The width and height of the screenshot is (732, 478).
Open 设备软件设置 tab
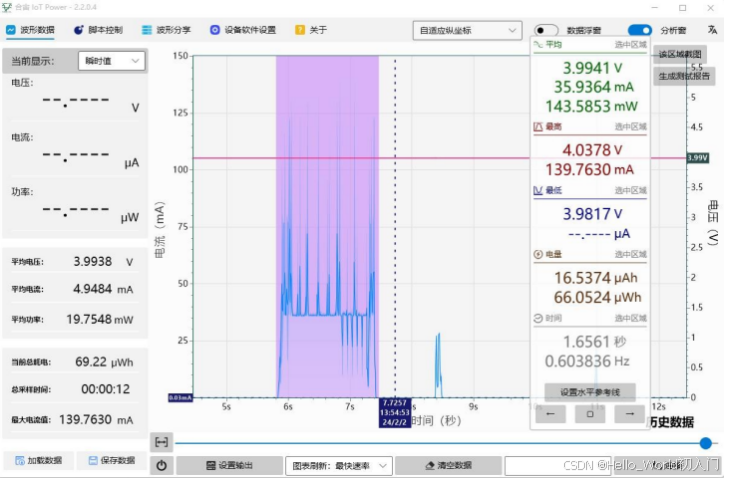pyautogui.click(x=243, y=30)
